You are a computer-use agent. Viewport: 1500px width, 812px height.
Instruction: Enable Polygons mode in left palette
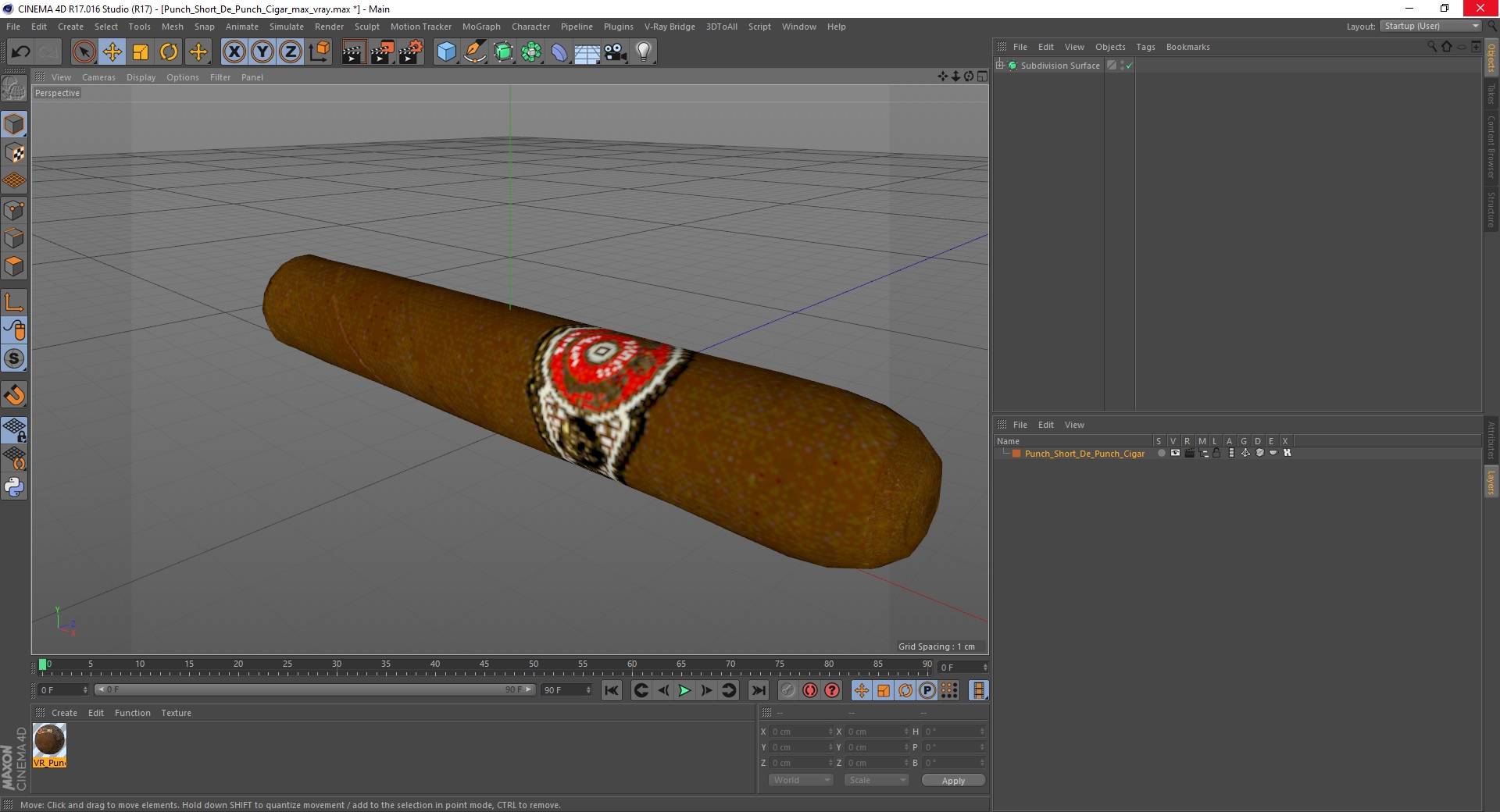(14, 266)
